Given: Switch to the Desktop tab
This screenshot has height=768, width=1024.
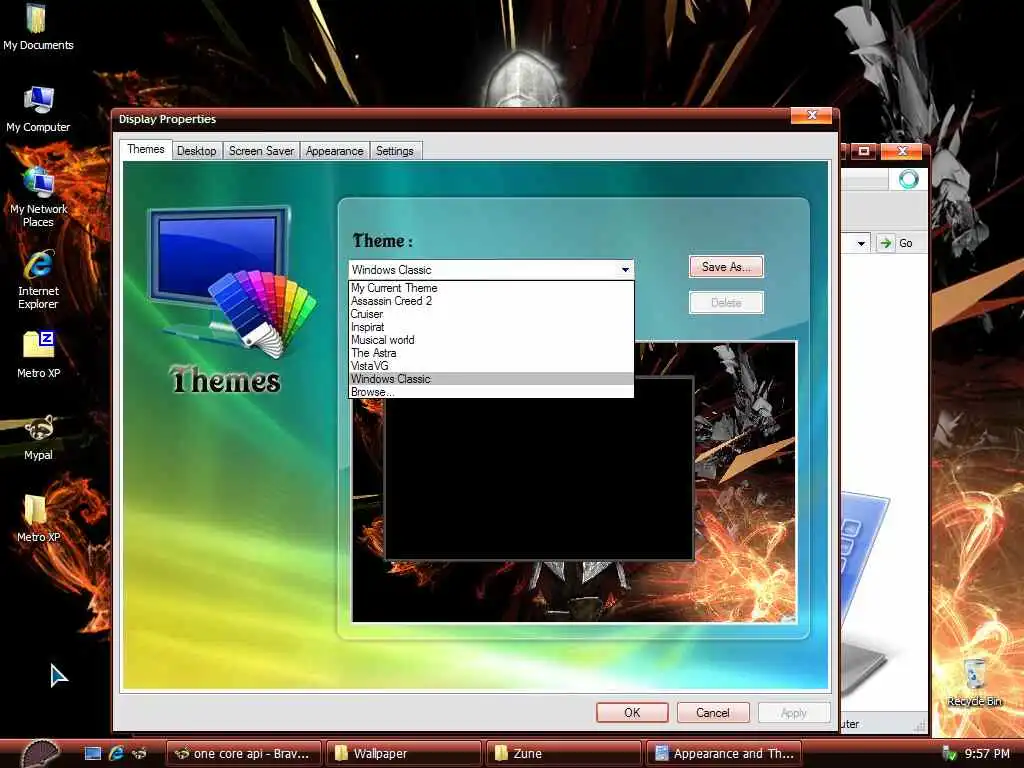Looking at the screenshot, I should (197, 151).
